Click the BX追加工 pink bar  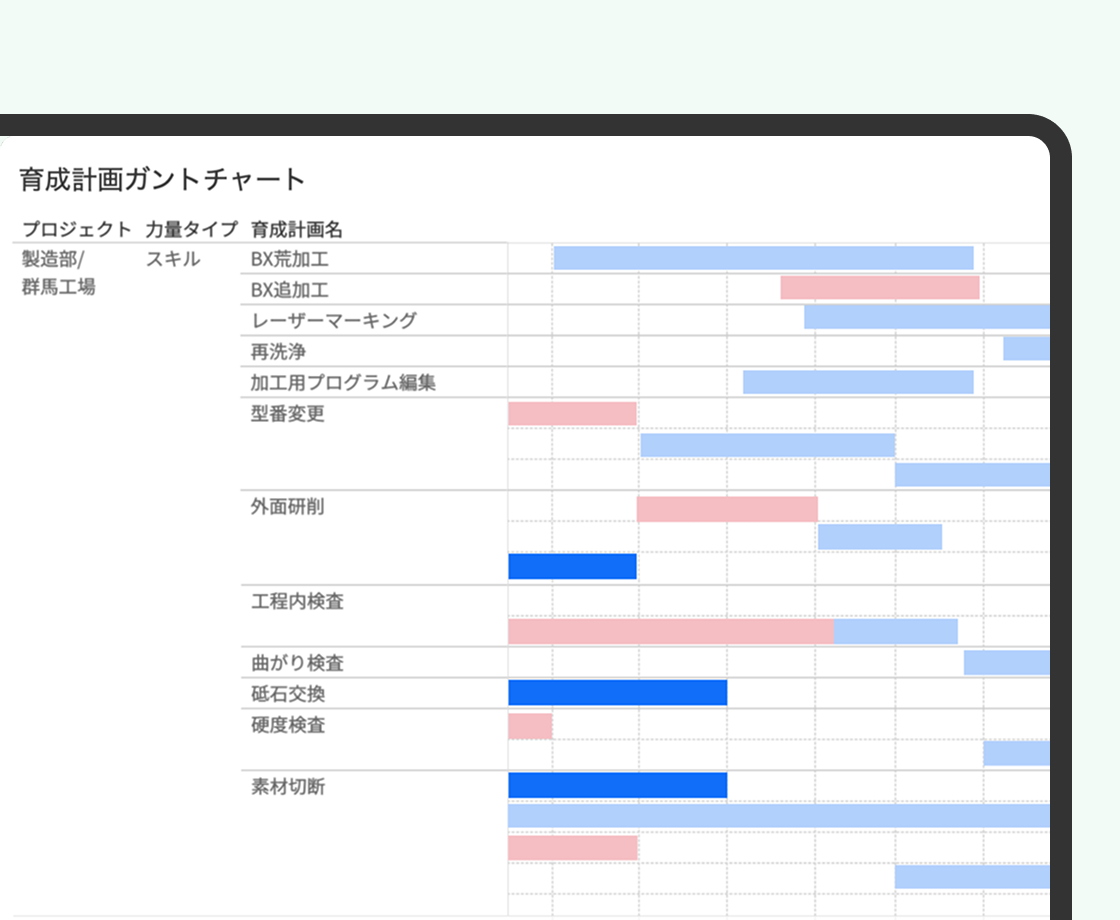[879, 288]
